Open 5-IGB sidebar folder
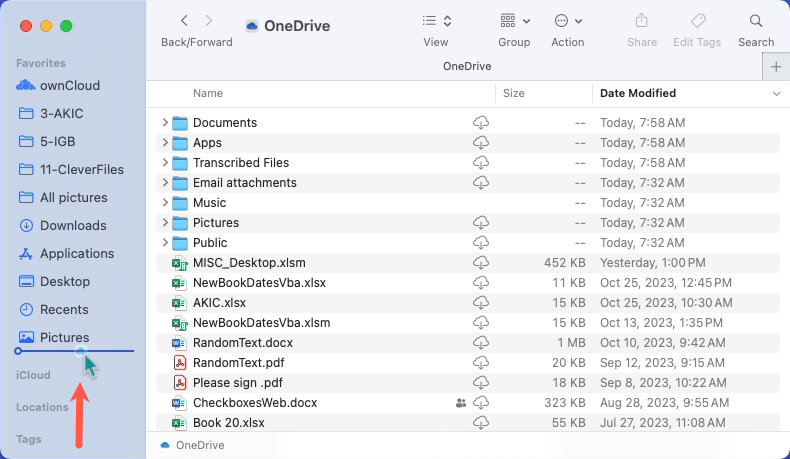Image resolution: width=790 pixels, height=459 pixels. click(x=57, y=142)
